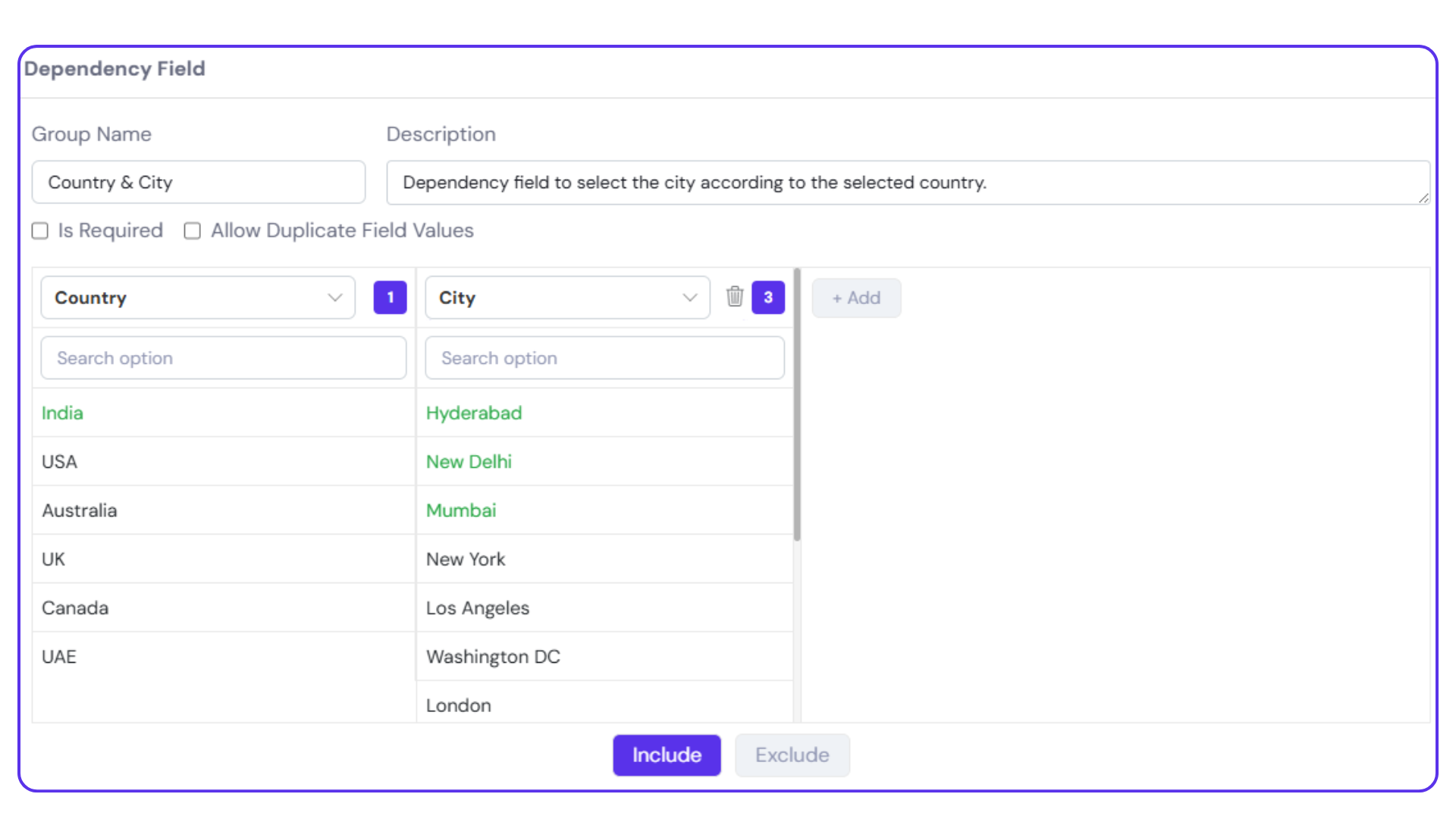Choose Washington DC city option

point(493,657)
